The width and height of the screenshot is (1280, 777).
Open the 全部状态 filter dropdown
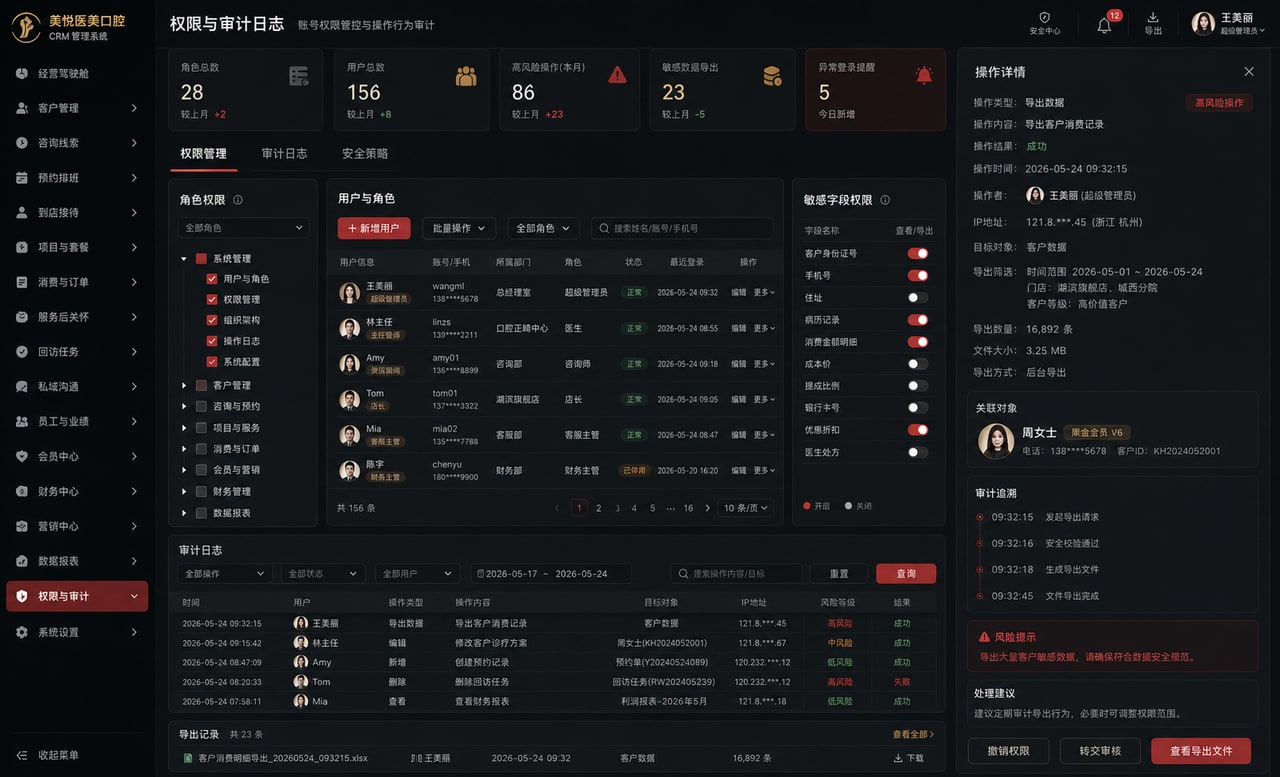(x=321, y=573)
